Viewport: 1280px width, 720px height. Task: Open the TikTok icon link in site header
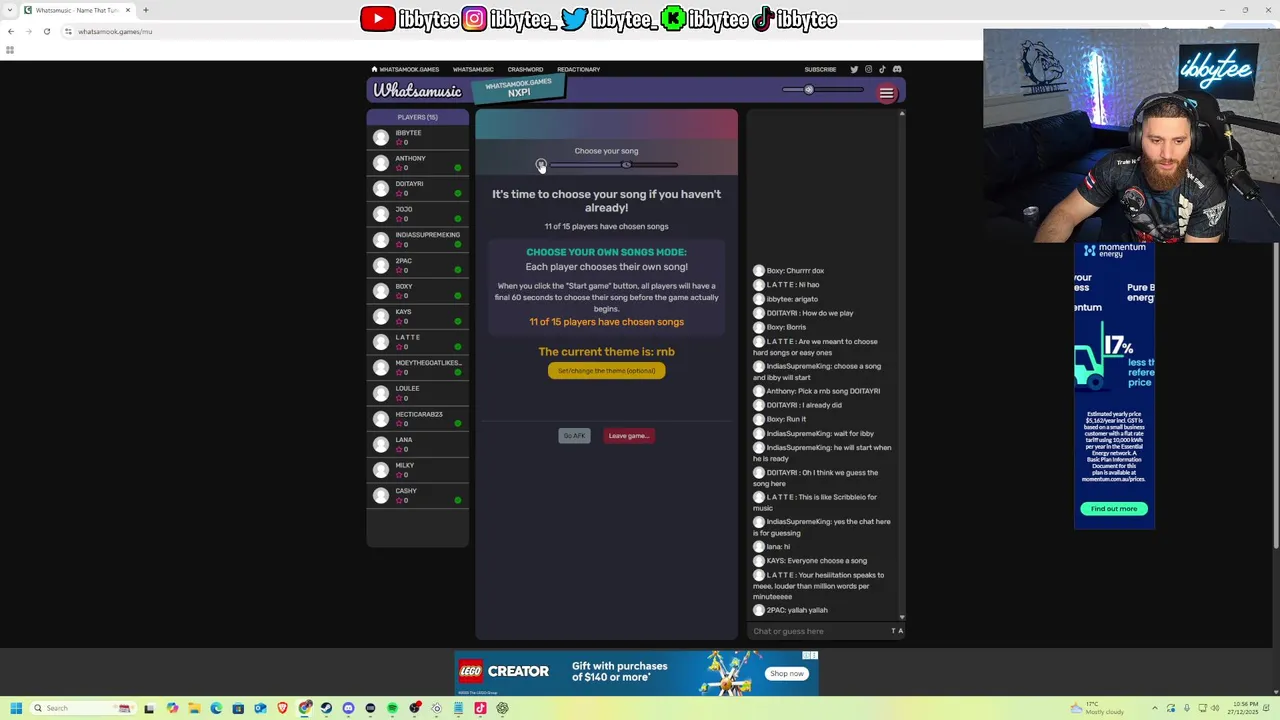click(x=882, y=69)
